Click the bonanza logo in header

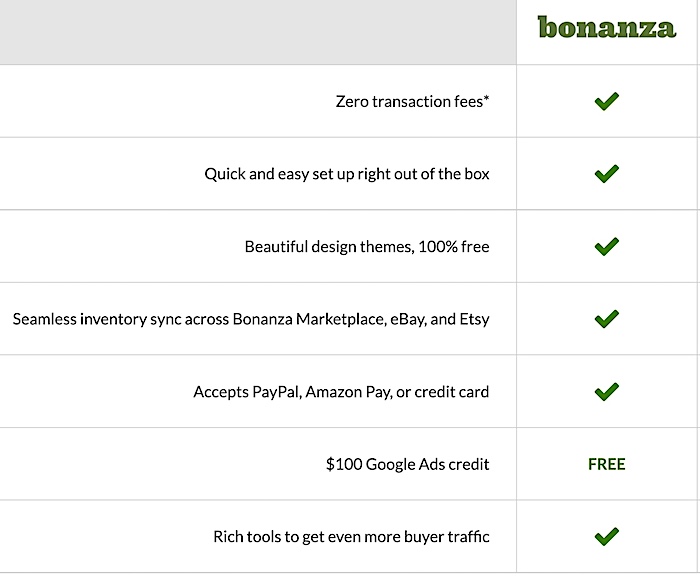tap(607, 28)
